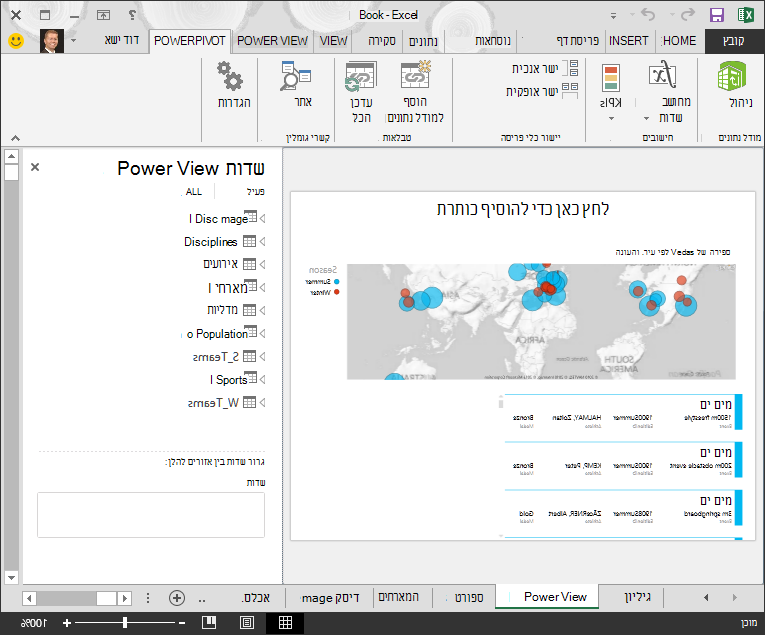The height and width of the screenshot is (635, 765).
Task: Click the smiley feedback icon
Action: pos(16,41)
